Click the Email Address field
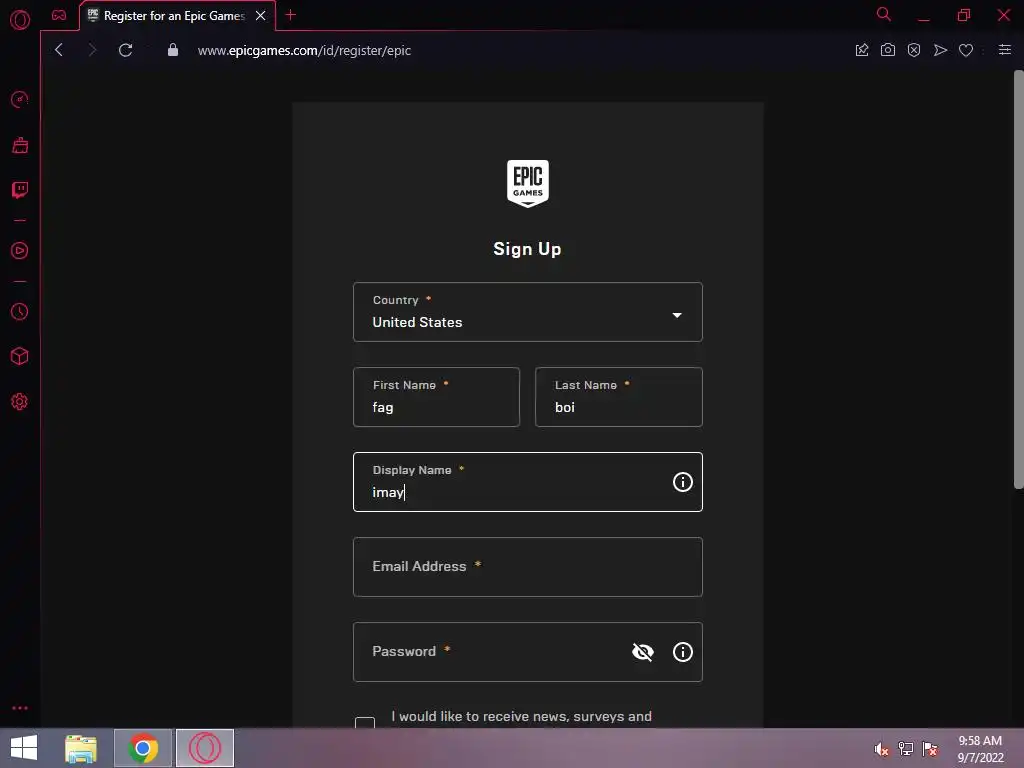 [528, 567]
